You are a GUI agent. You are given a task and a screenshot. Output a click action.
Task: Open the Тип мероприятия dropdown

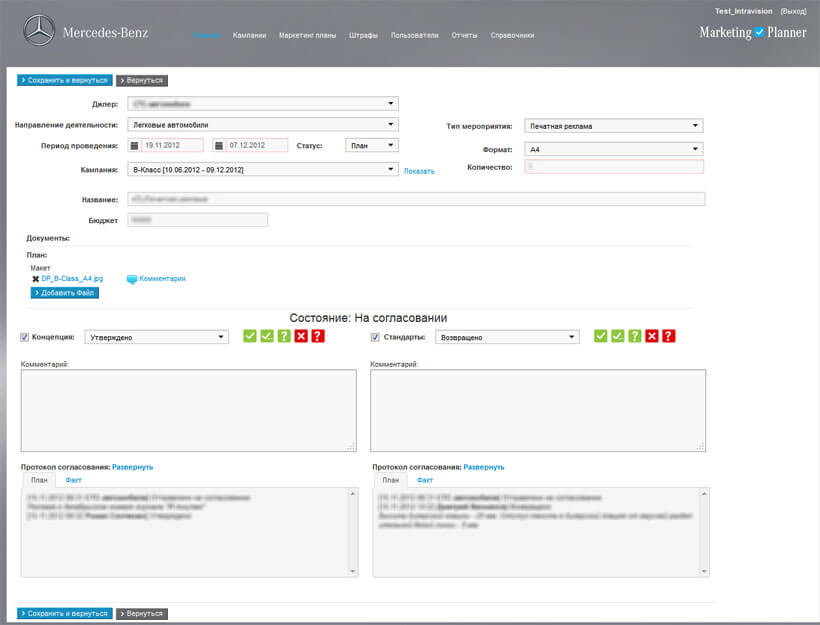click(614, 126)
